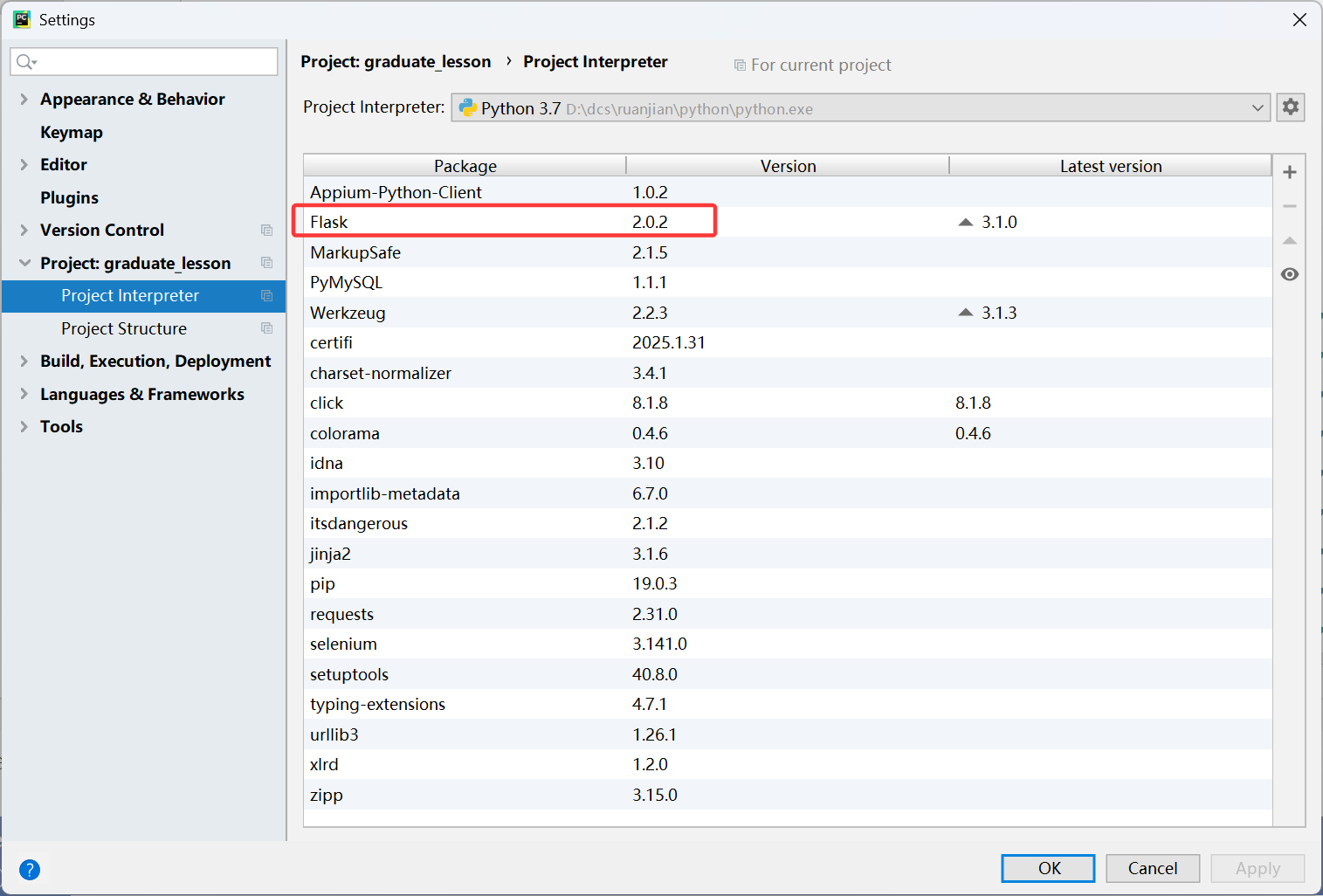1323x896 pixels.
Task: Select the pip package row
Action: pos(788,583)
